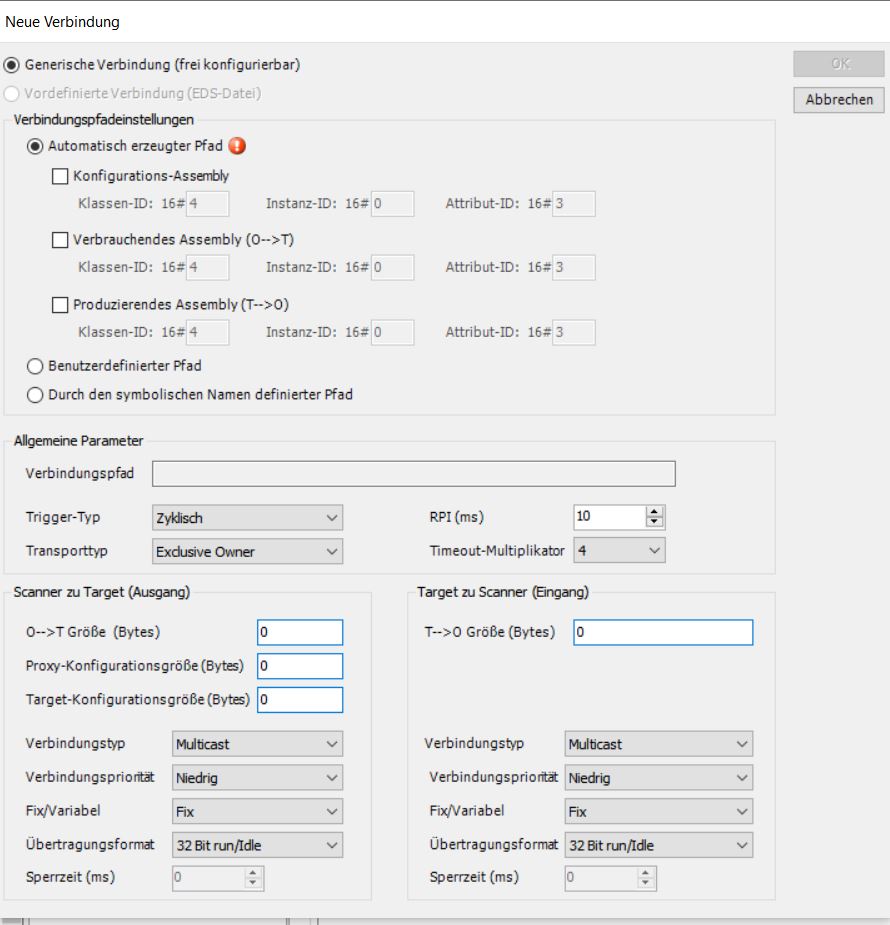Screen dimensions: 890x925
Task: Click the Abbrechen button
Action: (839, 100)
